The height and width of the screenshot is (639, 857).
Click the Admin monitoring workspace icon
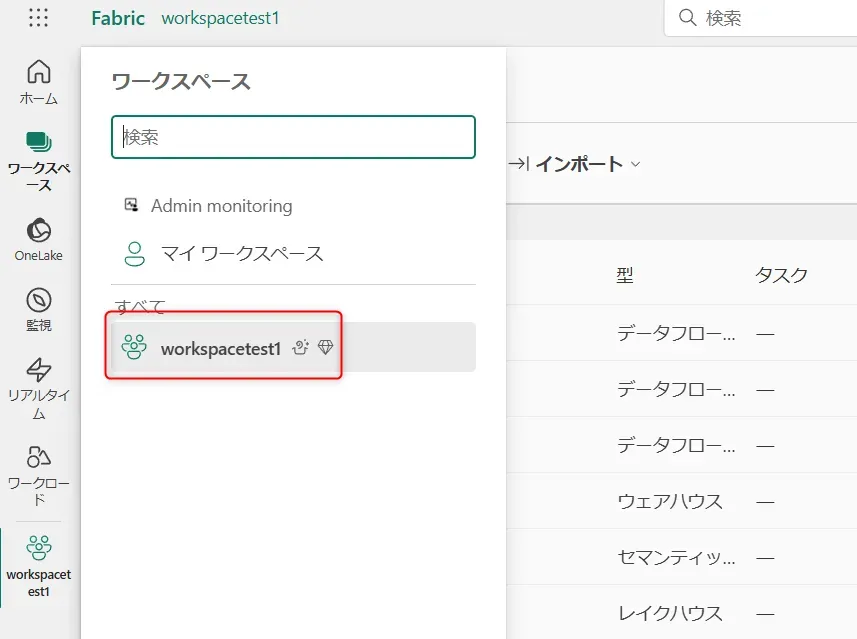point(131,205)
